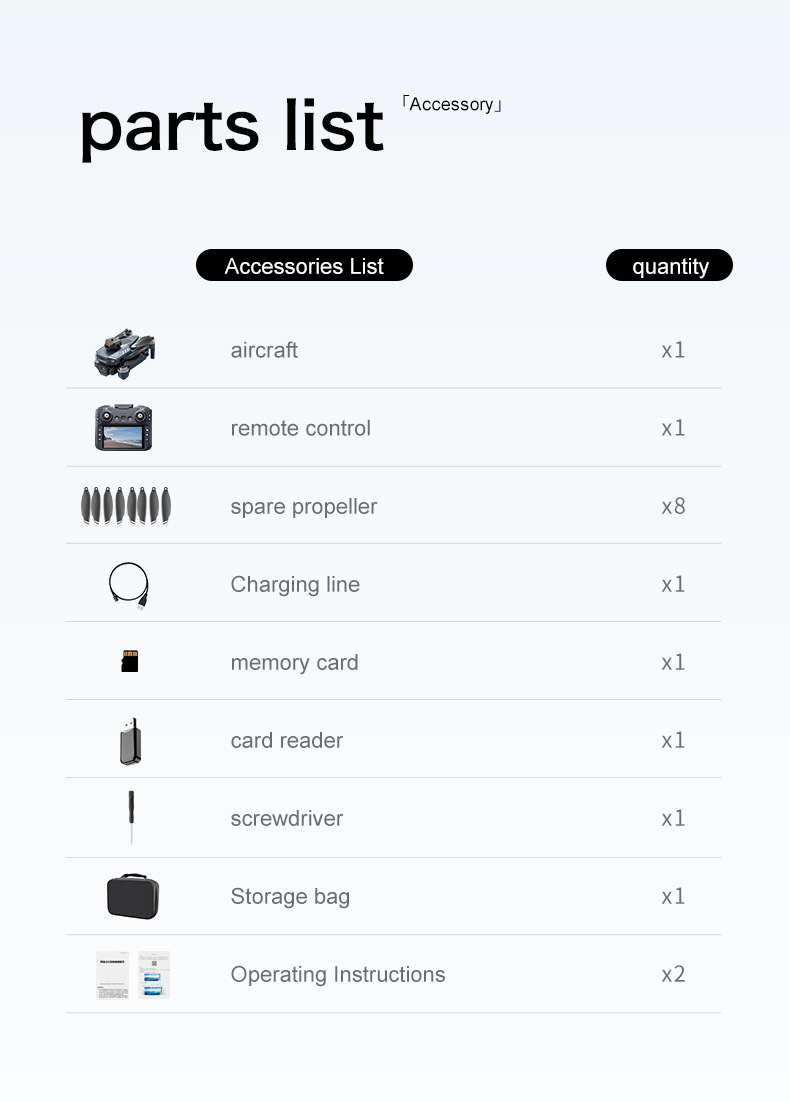Click the black storage bag icon

[x=133, y=896]
